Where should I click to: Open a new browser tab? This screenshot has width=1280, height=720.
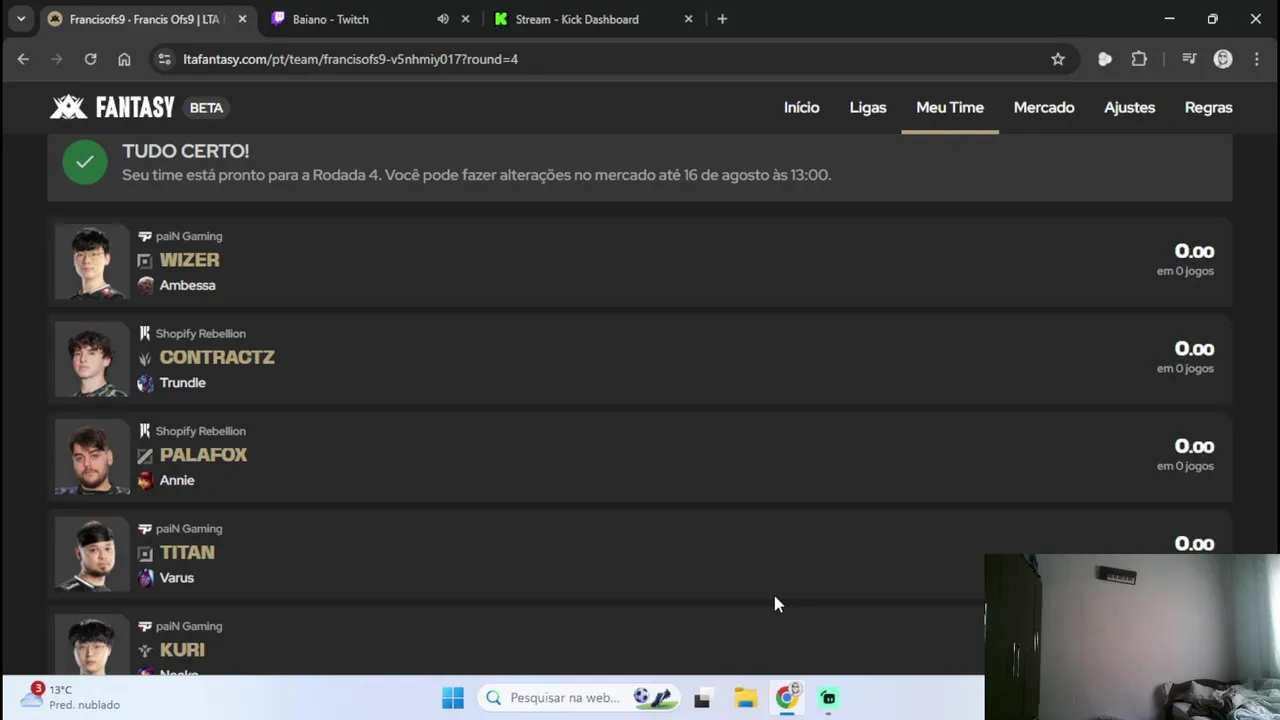click(722, 19)
